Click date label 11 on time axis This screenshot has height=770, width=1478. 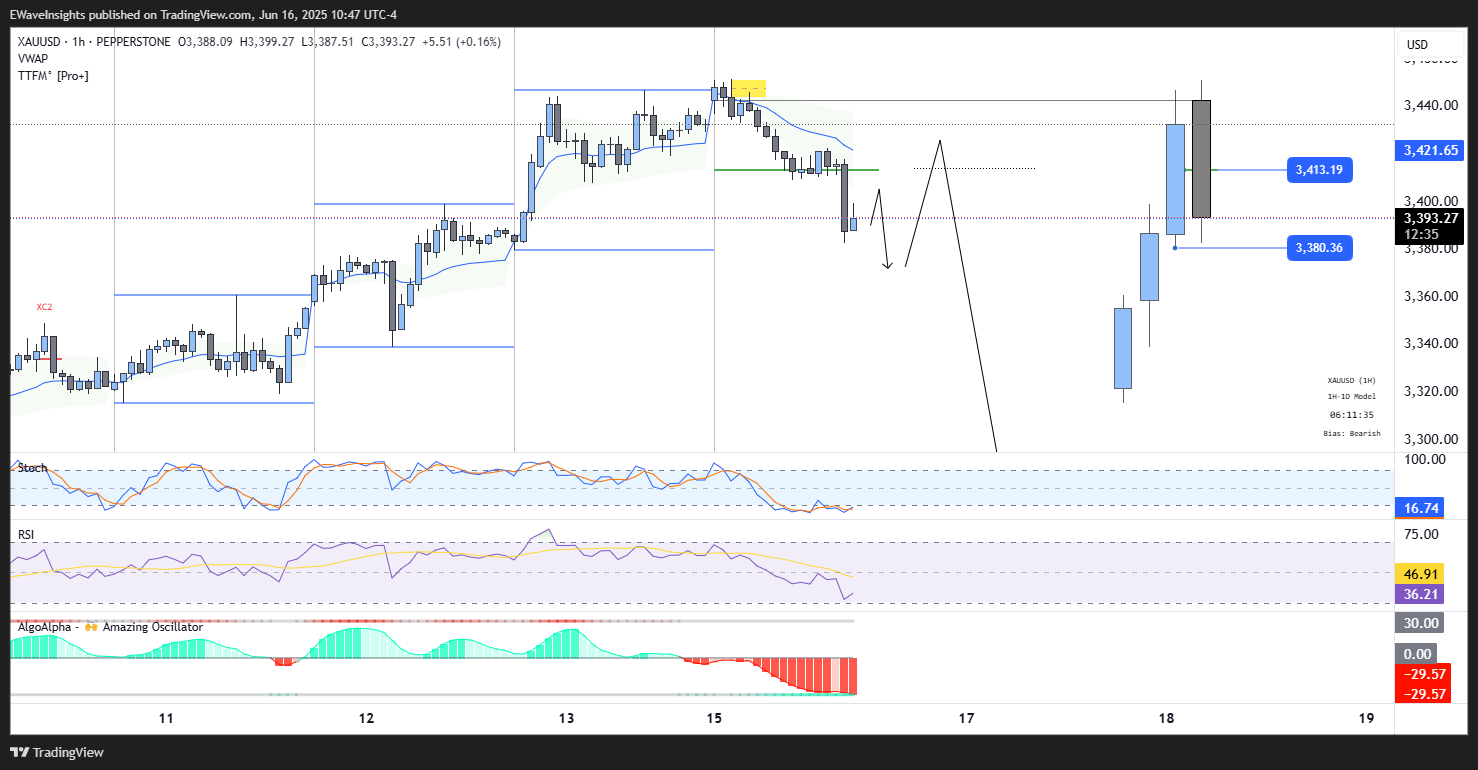[166, 718]
